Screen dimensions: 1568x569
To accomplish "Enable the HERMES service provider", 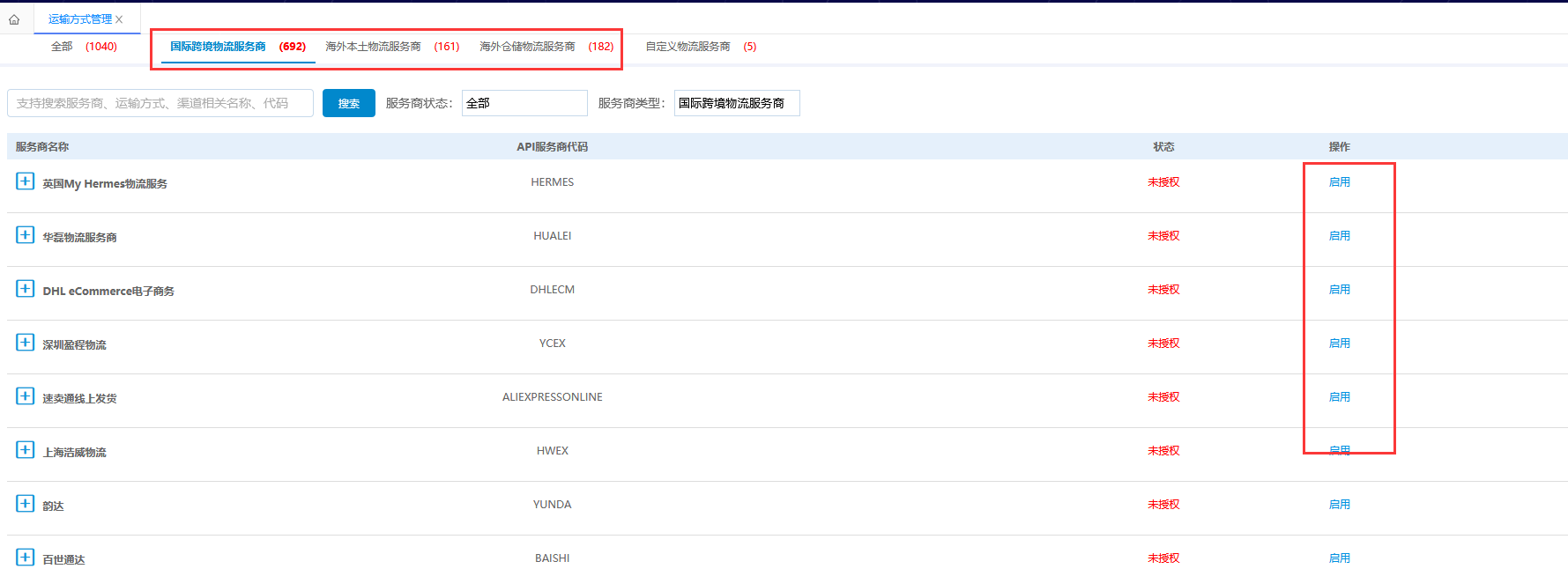I will [x=1339, y=182].
